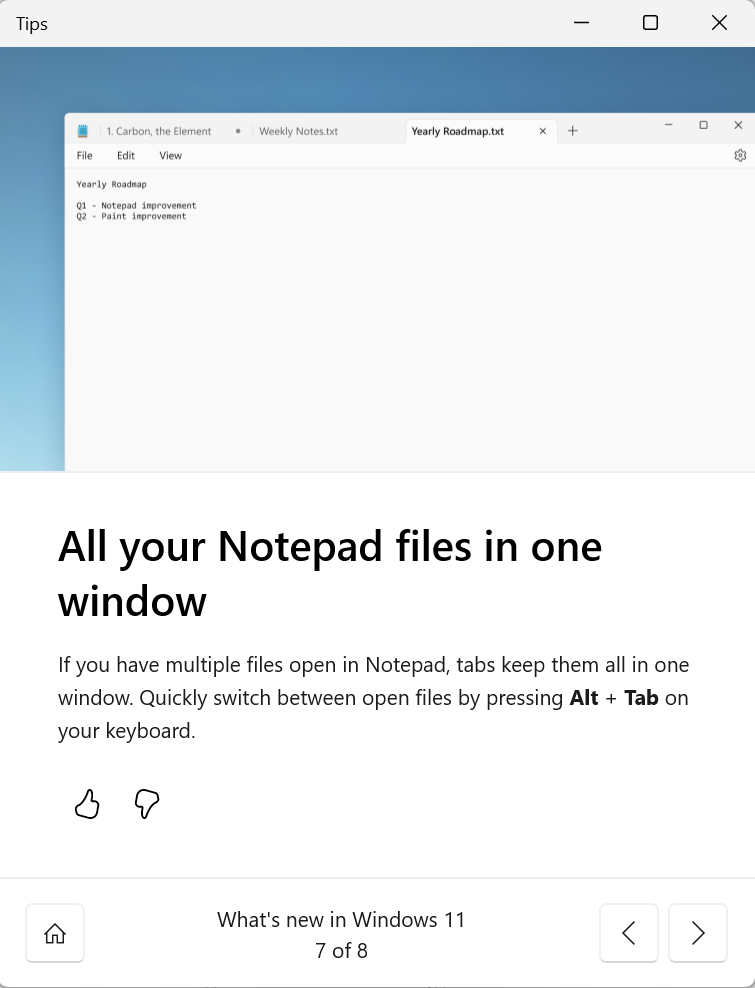Click the illustrated Notepad minimize icon

point(669,125)
